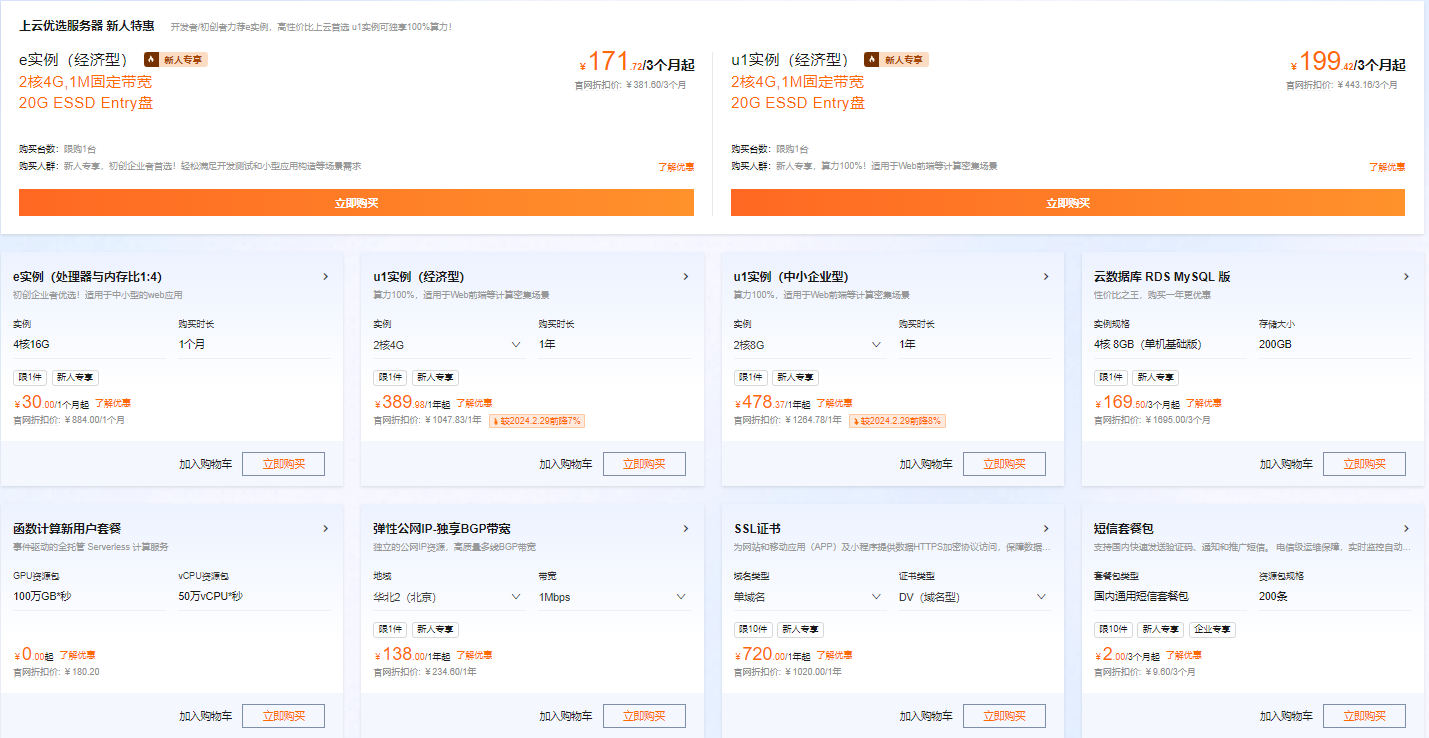Click the flame 新人专享 badge on u1实例 banner

pyautogui.click(x=896, y=60)
